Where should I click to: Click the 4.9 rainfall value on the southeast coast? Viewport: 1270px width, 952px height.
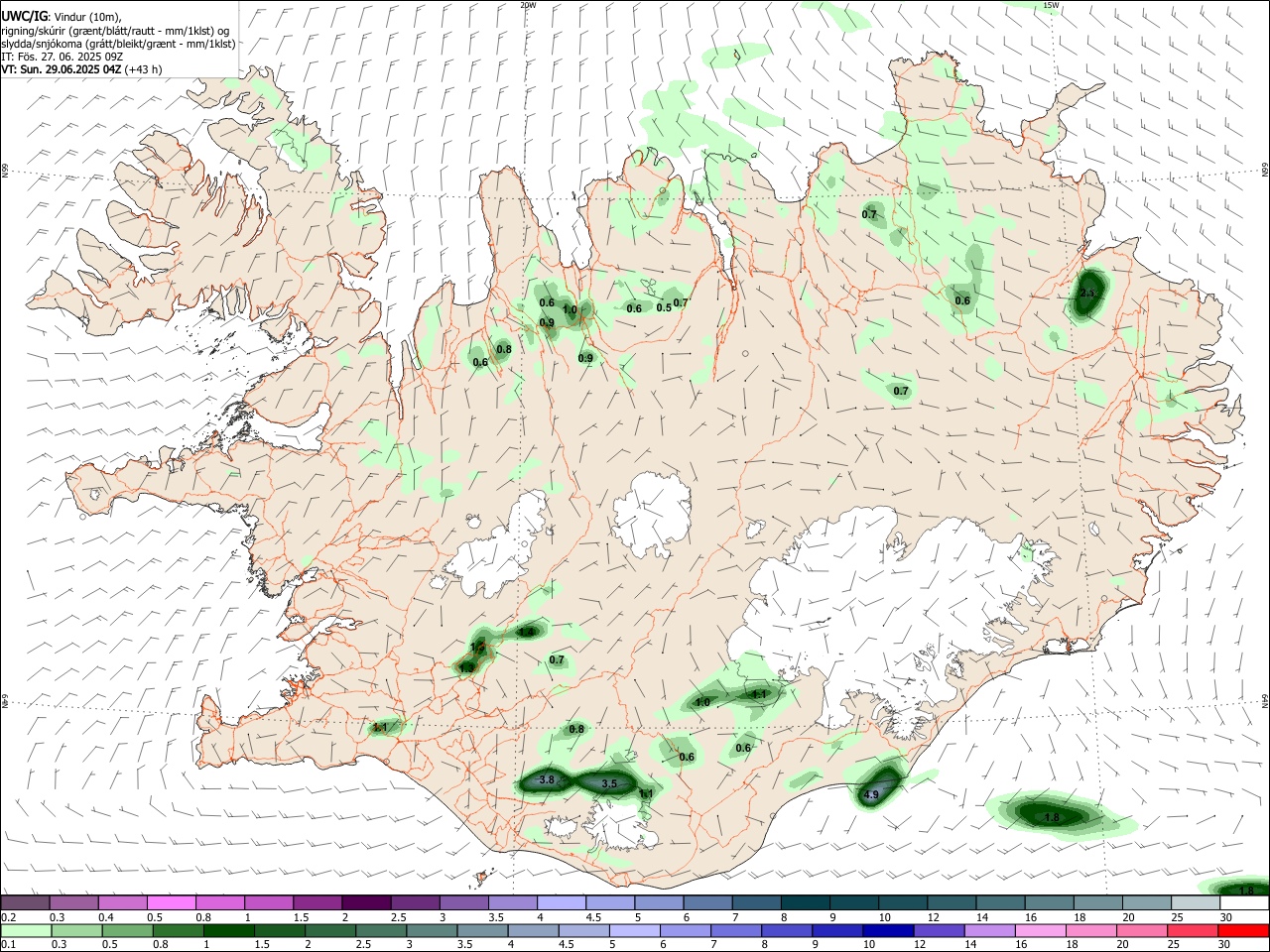click(x=872, y=795)
